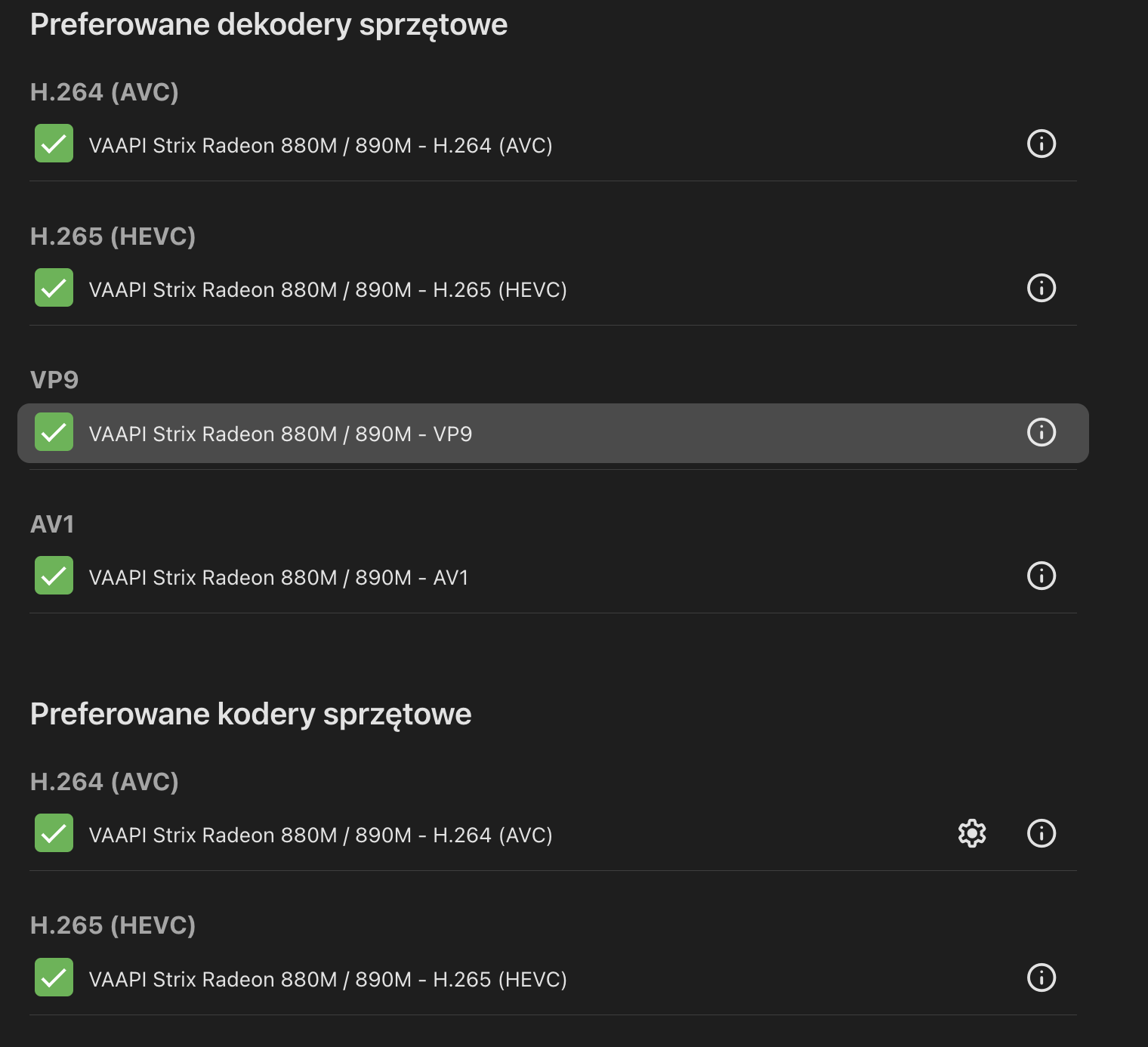Uncheck the AV1 decoder checkbox
1148x1047 pixels.
[x=54, y=576]
